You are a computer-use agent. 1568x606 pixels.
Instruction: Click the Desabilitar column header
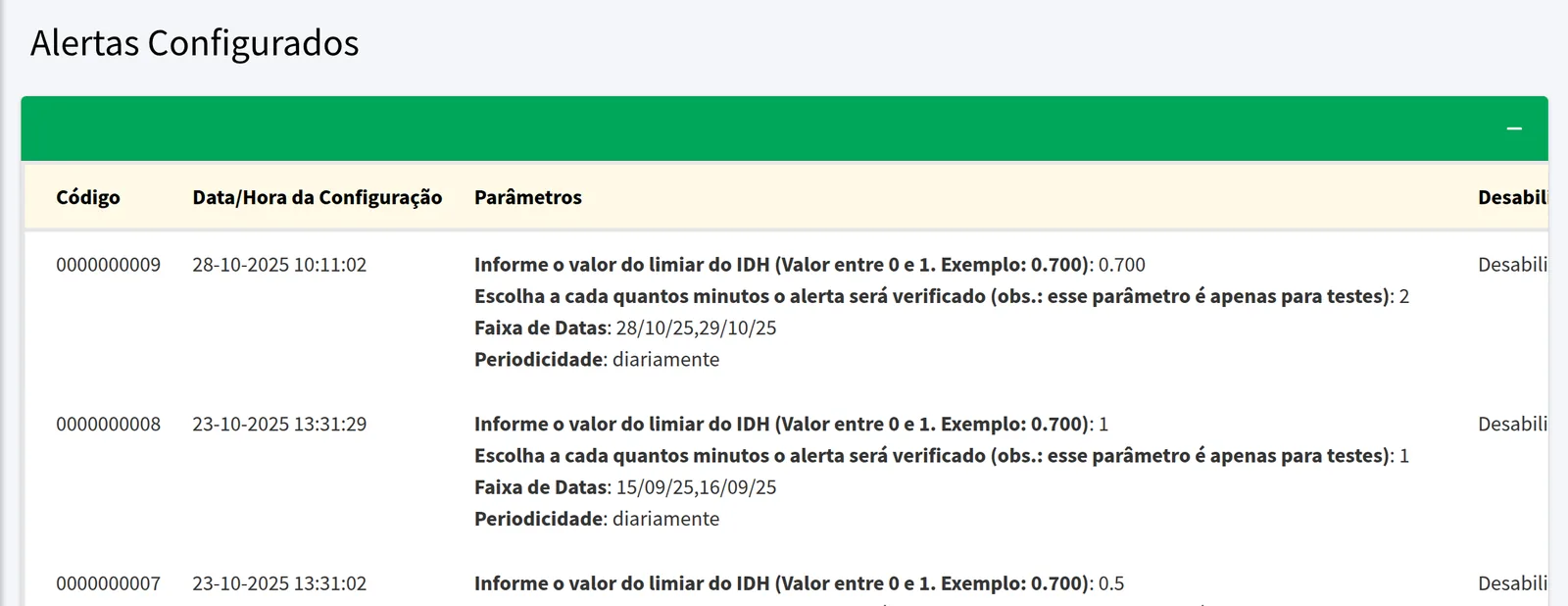(x=1512, y=197)
